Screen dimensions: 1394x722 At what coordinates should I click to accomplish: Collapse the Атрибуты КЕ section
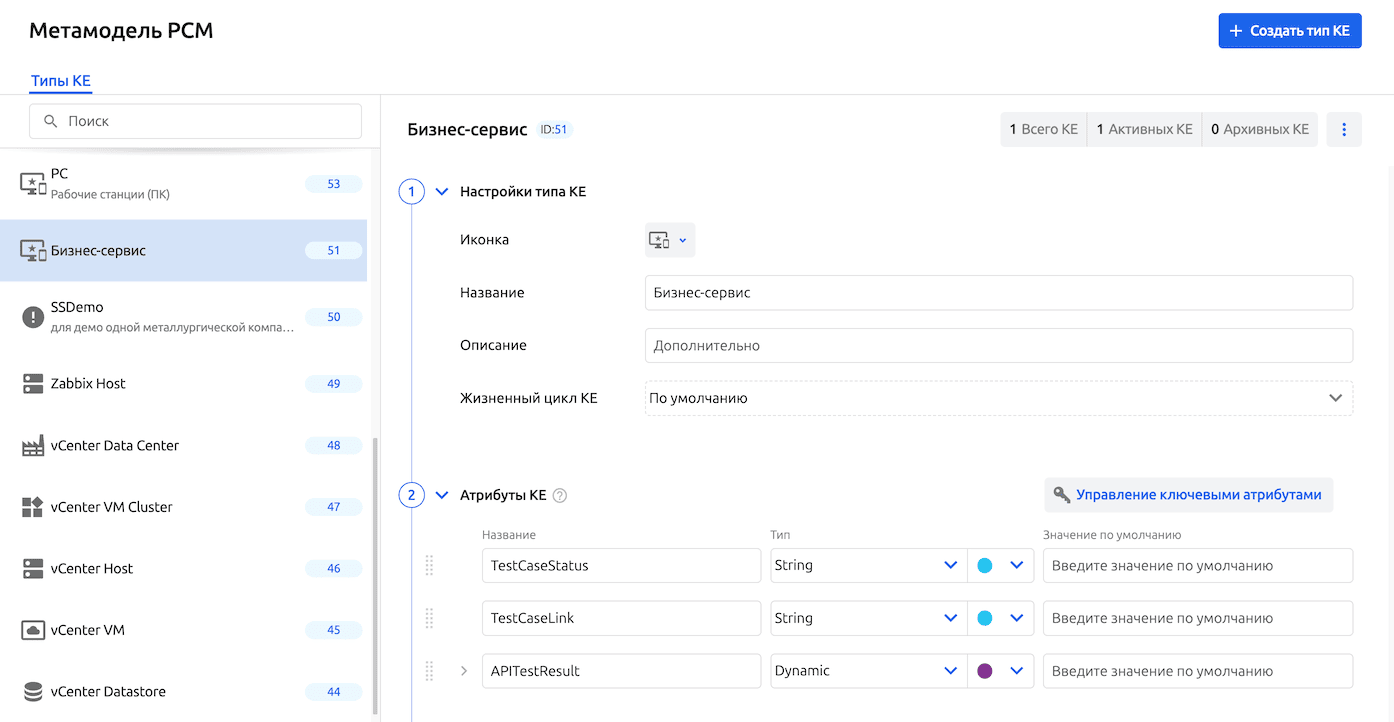point(442,495)
